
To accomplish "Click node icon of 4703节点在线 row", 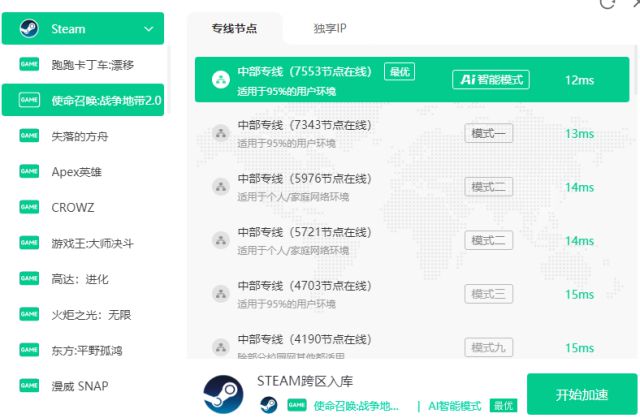I will tap(221, 293).
